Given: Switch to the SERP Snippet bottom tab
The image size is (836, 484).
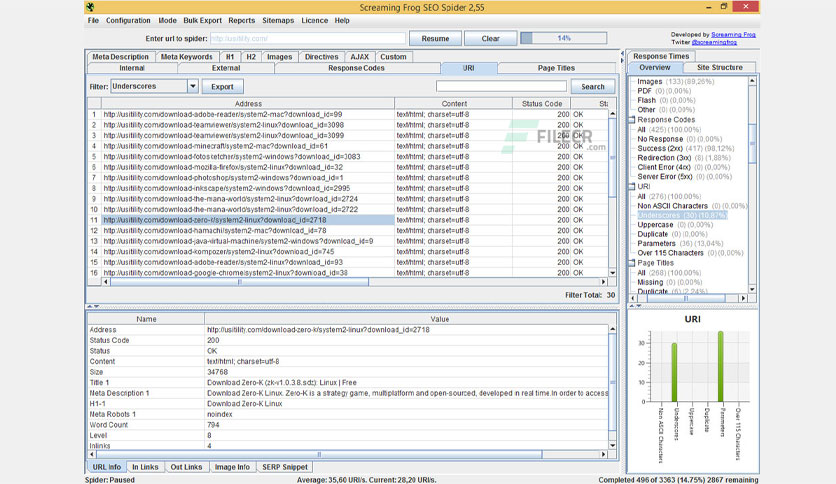Looking at the screenshot, I should click(285, 467).
